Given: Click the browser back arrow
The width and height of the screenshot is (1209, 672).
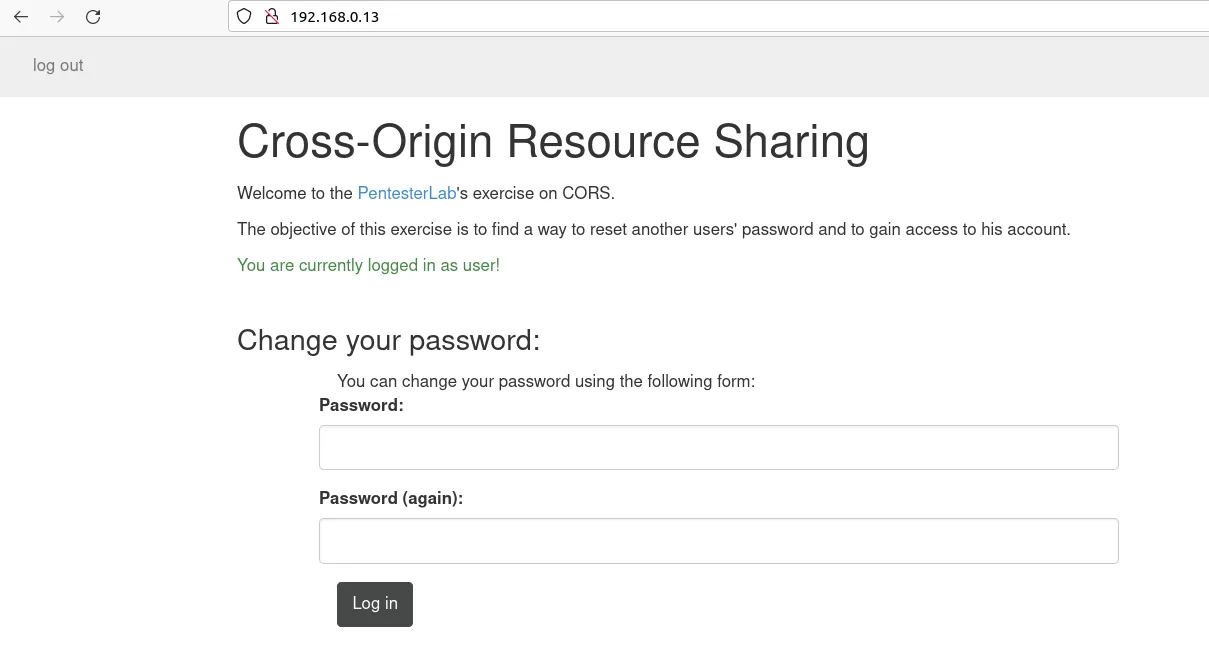Looking at the screenshot, I should 21,17.
